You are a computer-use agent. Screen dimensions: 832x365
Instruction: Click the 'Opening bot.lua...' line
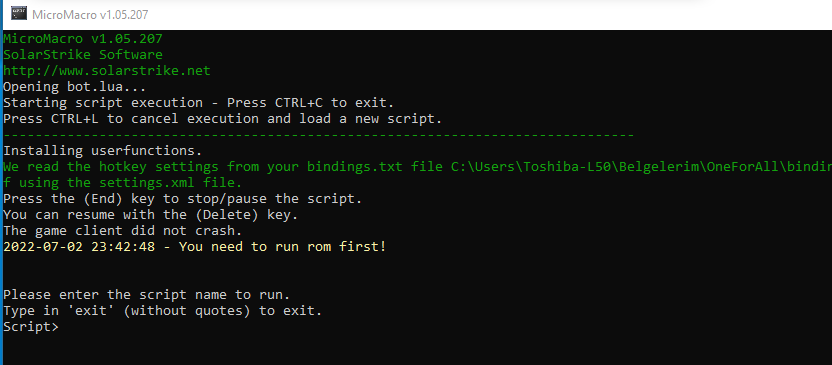tap(74, 86)
